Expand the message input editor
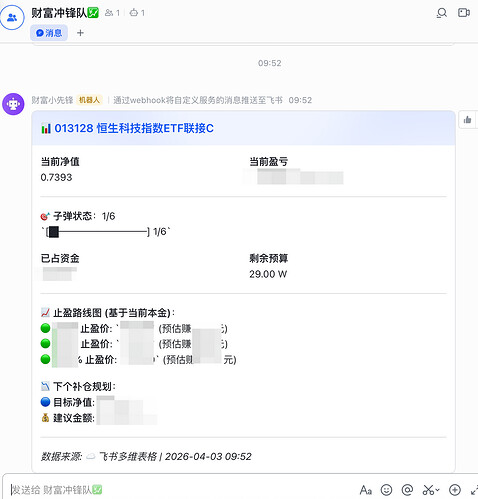Screen dimensions: 478x499 point(474,490)
